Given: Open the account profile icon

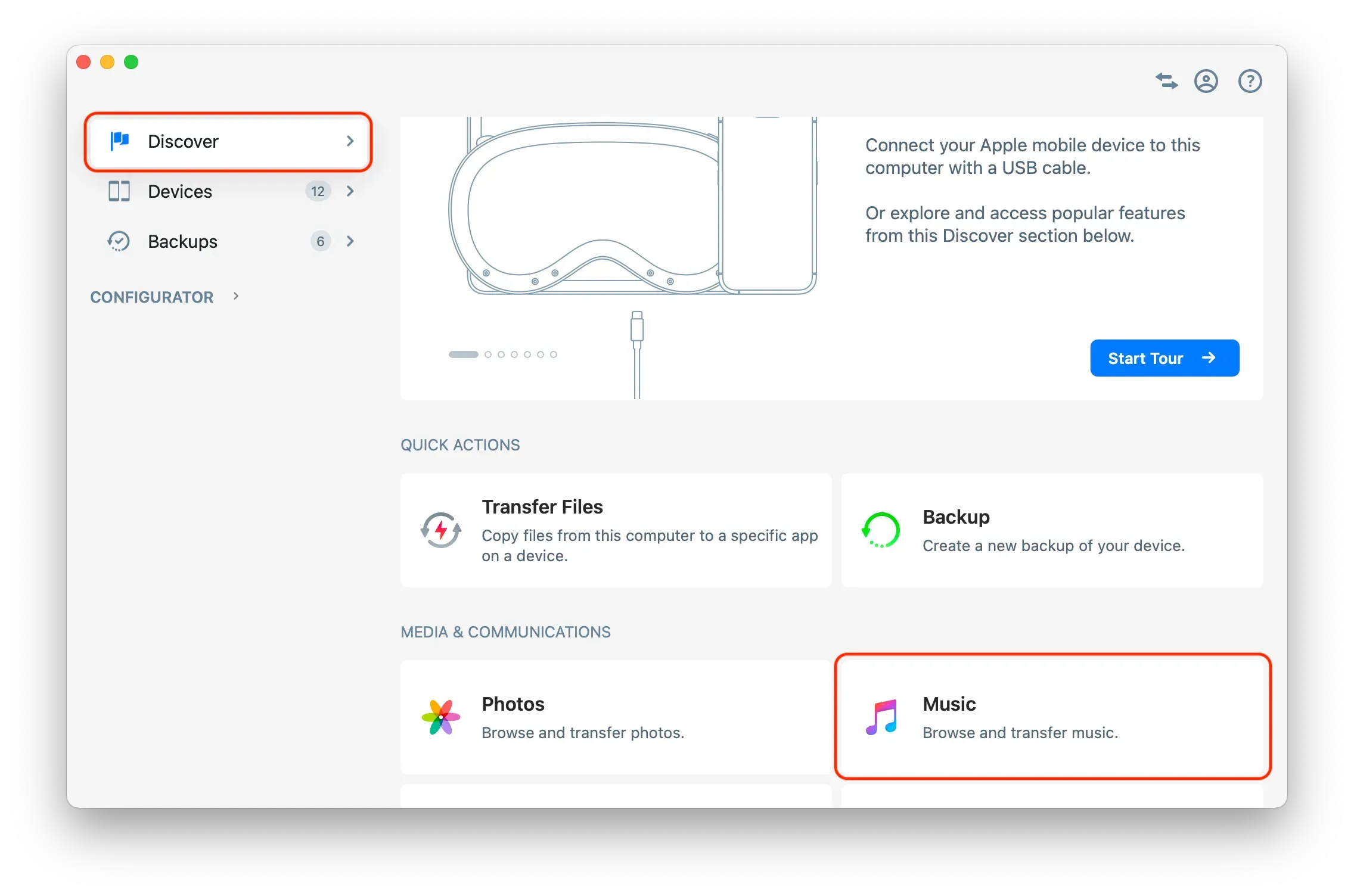Looking at the screenshot, I should click(x=1206, y=81).
